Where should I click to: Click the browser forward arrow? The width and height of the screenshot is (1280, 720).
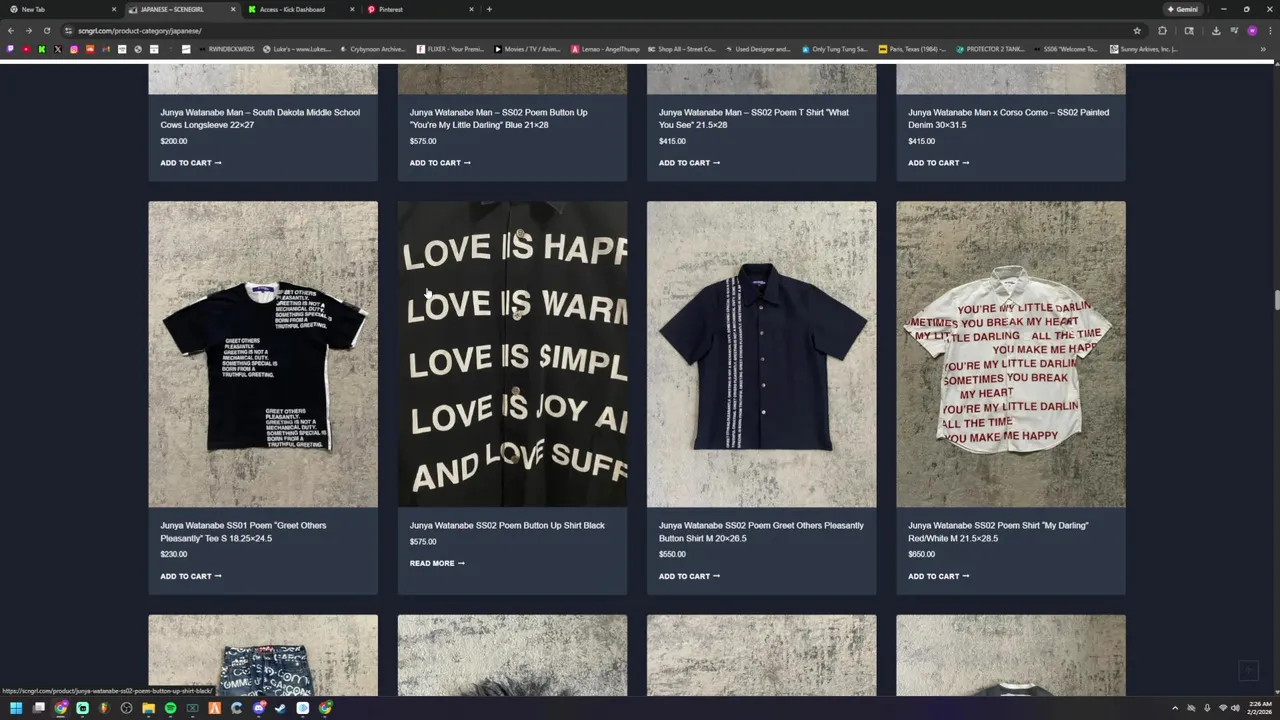[x=29, y=31]
